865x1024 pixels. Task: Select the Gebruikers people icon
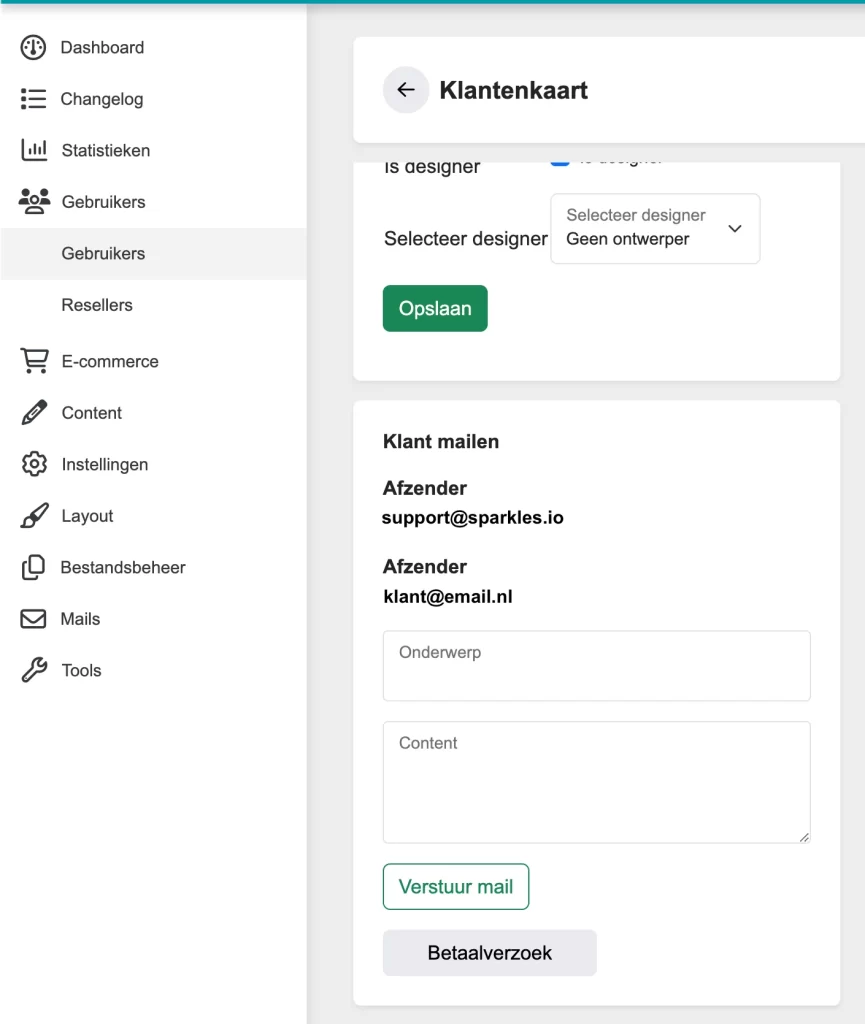33,202
